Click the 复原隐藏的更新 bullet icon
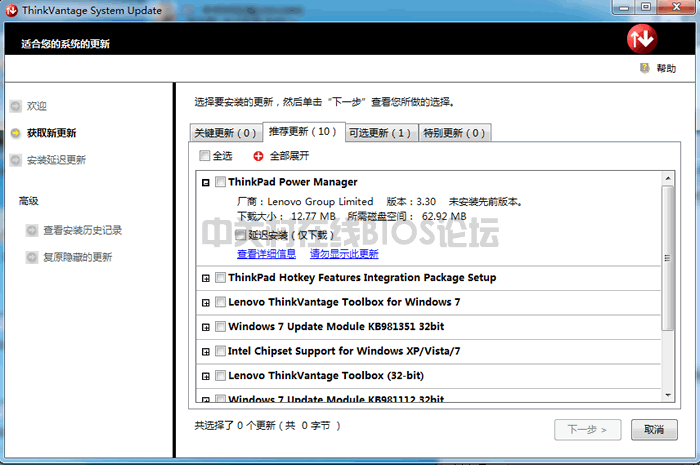The image size is (700, 465). click(x=32, y=257)
